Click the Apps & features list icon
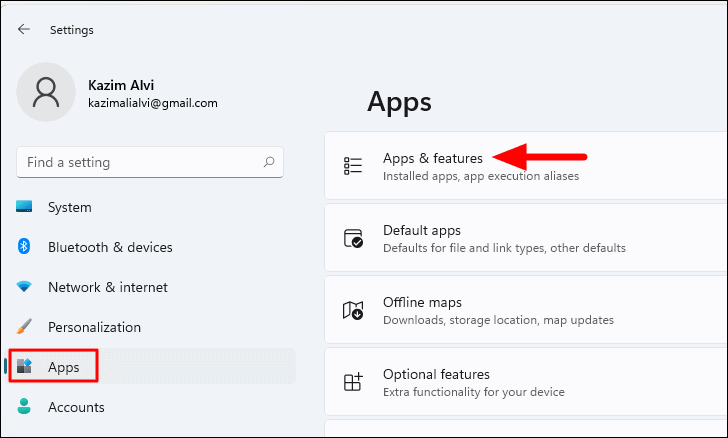The image size is (728, 438). [x=353, y=166]
